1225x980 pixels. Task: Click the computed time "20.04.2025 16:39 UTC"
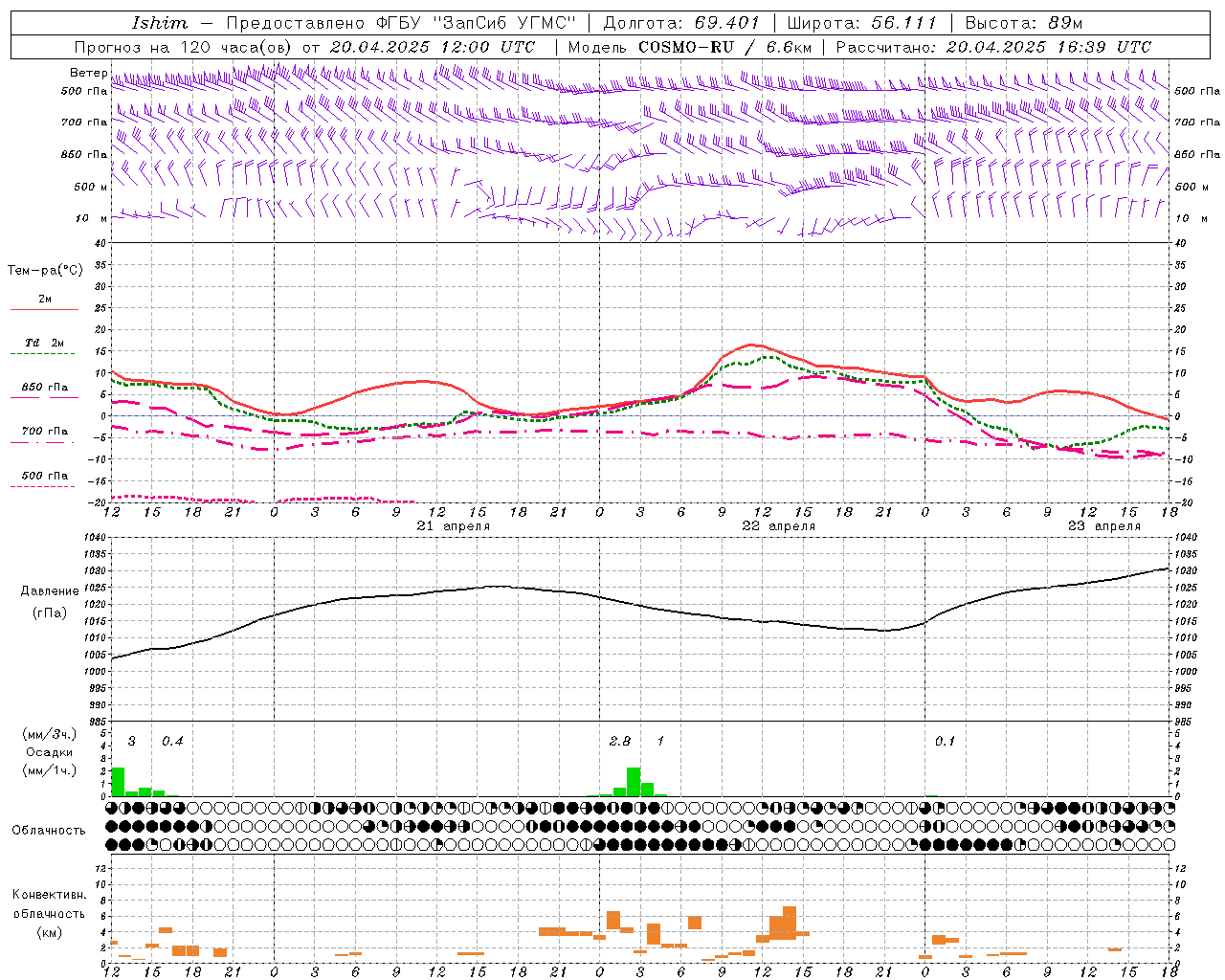[x=1049, y=47]
